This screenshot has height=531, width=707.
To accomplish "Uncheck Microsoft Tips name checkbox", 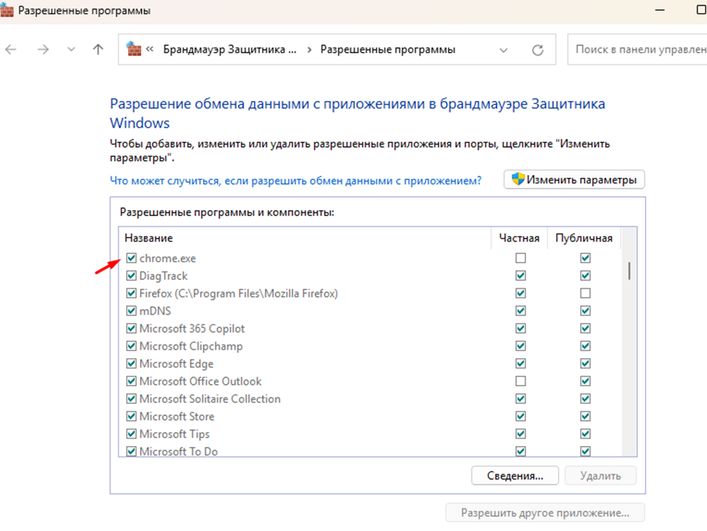I will click(x=131, y=434).
